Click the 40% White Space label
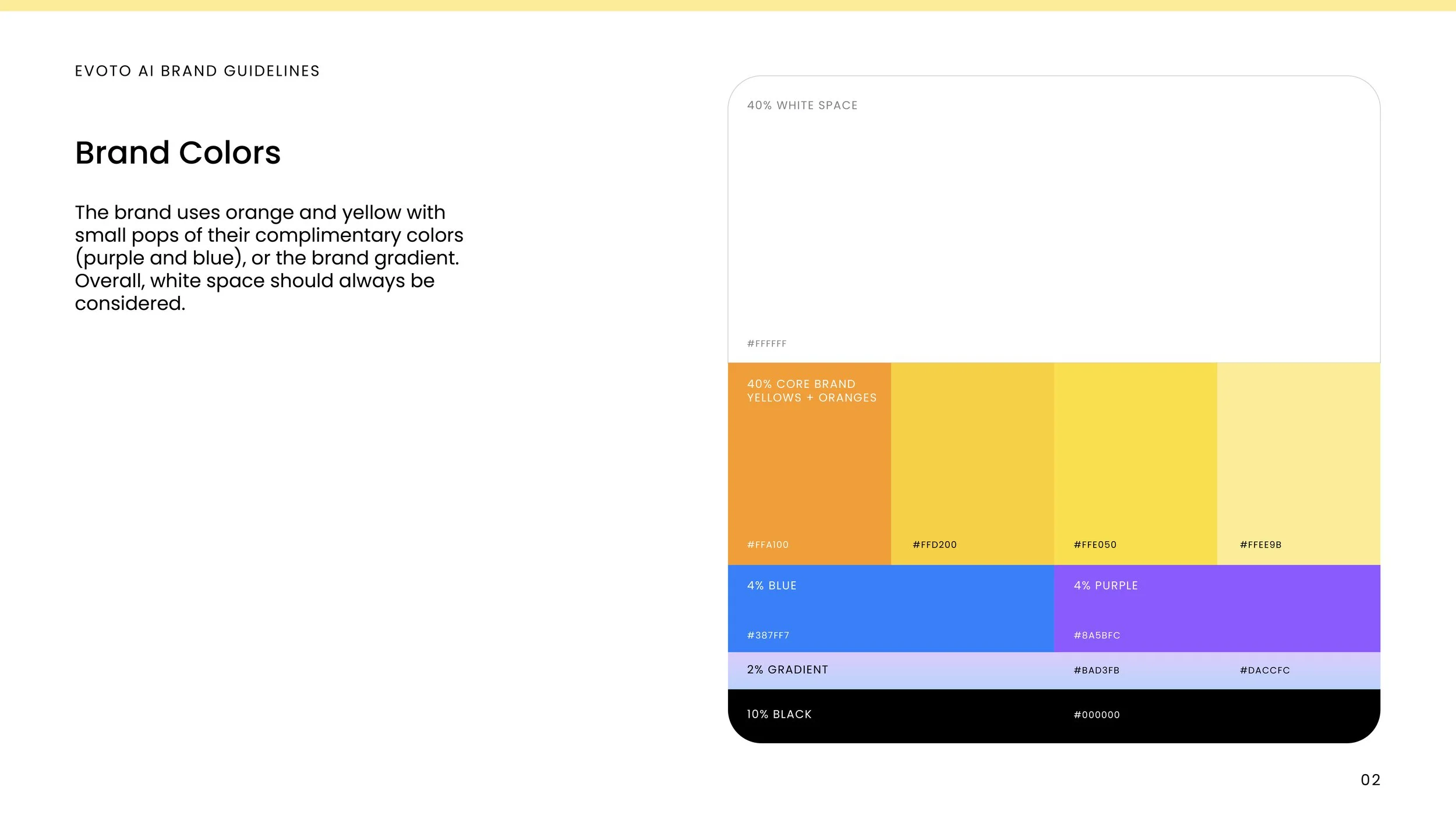The height and width of the screenshot is (819, 1456). [802, 105]
